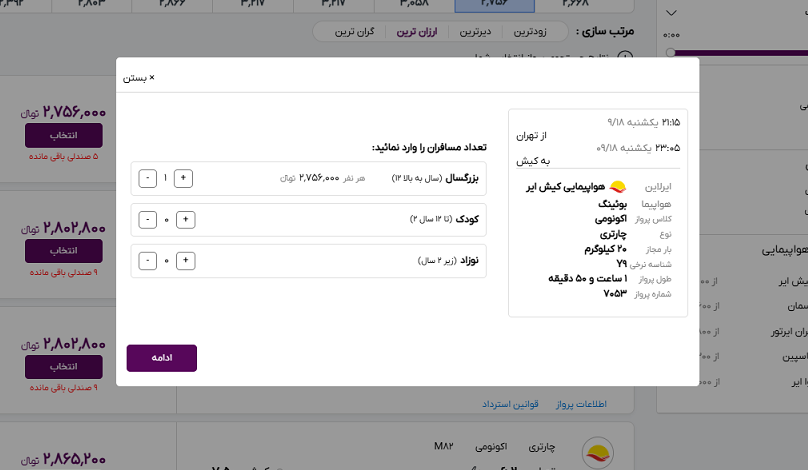Select flight priced ۲,۷۵۶,۰۰۰ with انتخاب button
The image size is (808, 470).
63,135
